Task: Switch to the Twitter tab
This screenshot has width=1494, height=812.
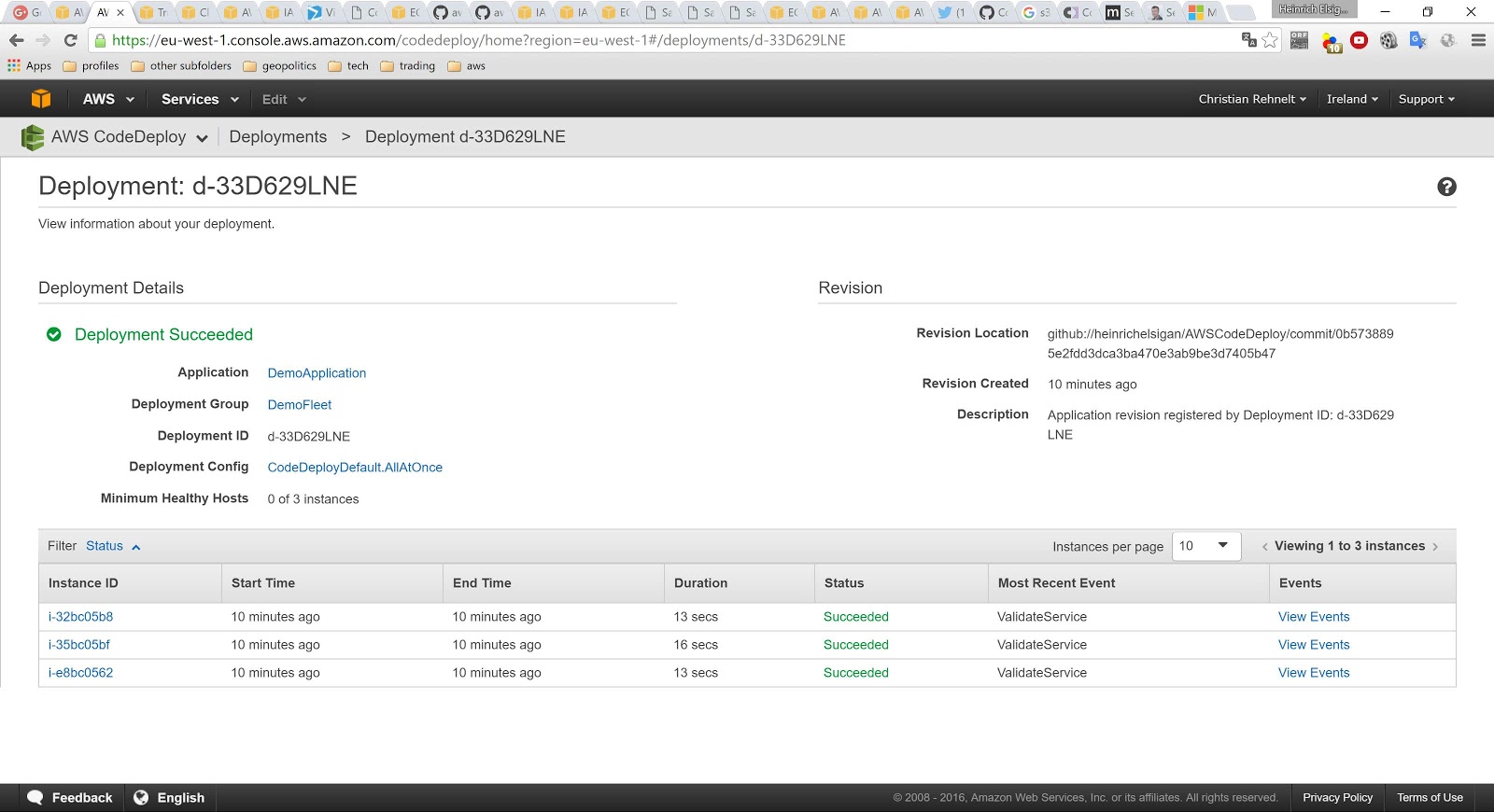Action: [x=951, y=12]
